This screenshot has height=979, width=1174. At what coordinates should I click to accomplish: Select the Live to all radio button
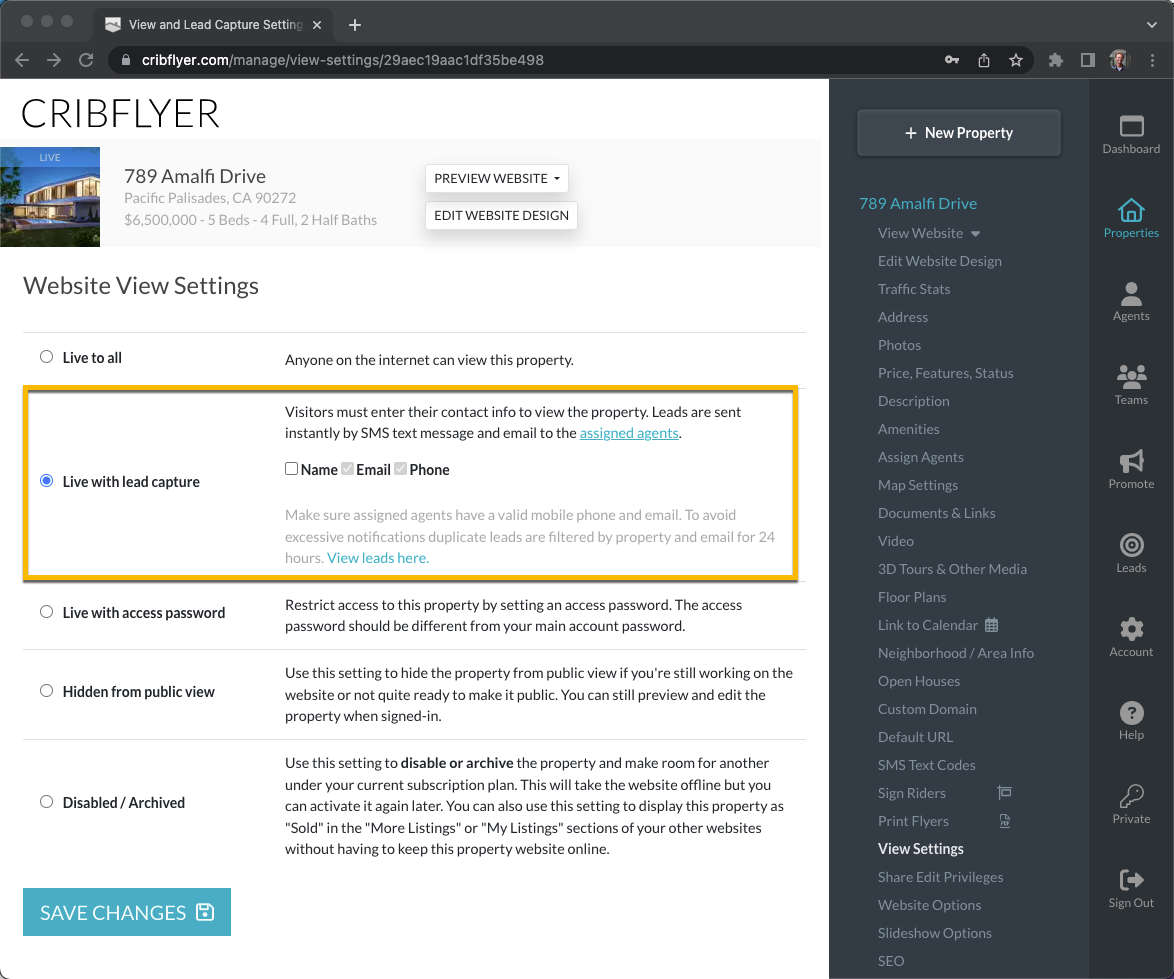(x=46, y=357)
